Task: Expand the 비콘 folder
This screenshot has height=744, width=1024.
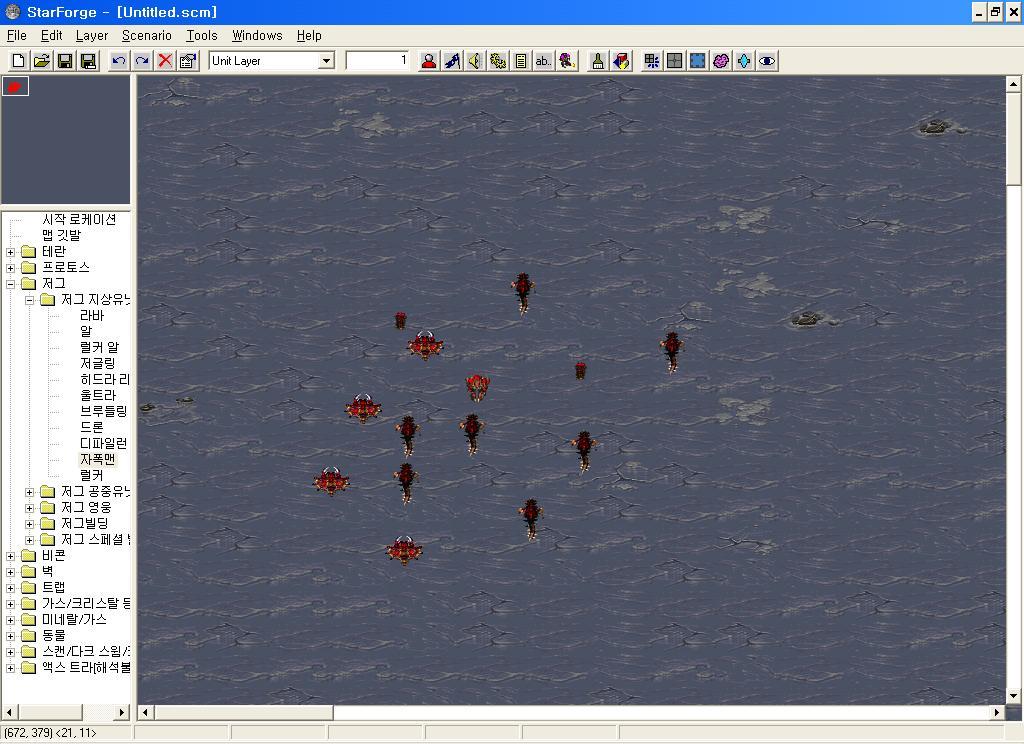Action: pyautogui.click(x=10, y=557)
